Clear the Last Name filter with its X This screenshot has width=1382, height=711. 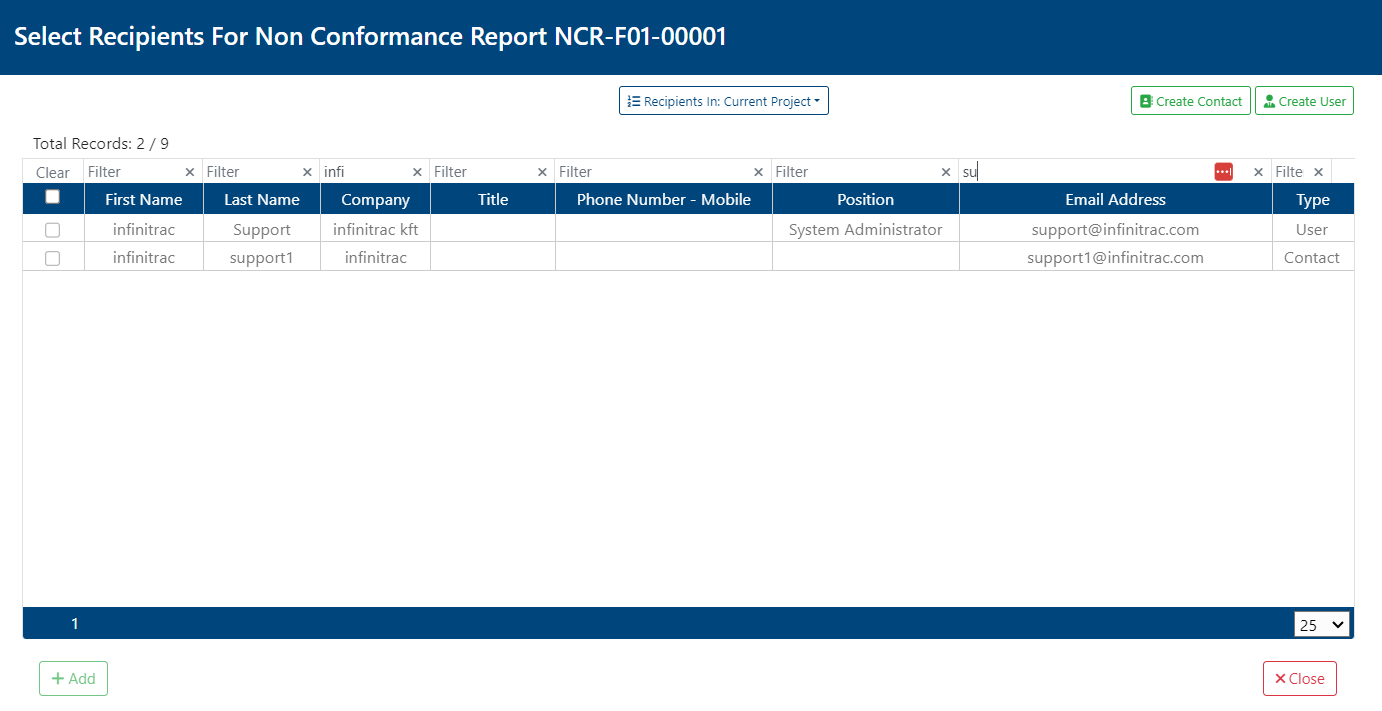coord(308,172)
